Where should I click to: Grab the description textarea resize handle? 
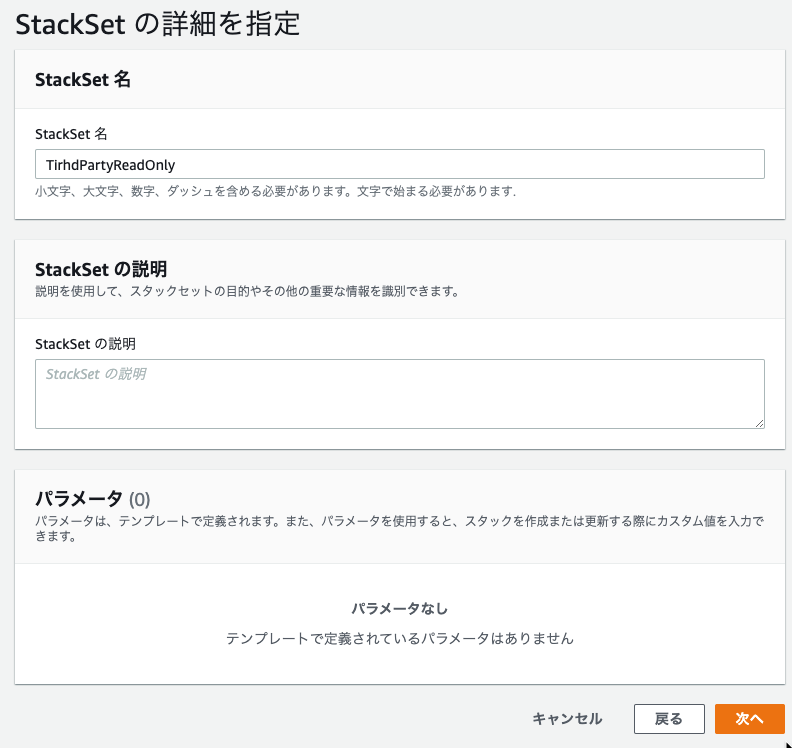coord(760,424)
